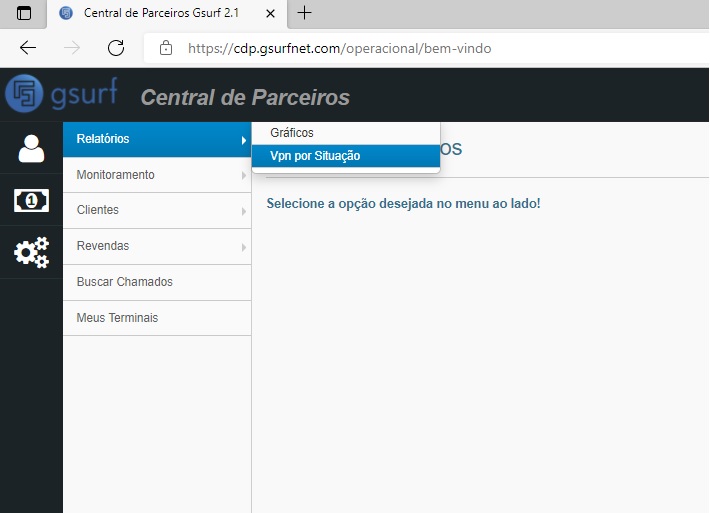
Task: Open the money bill sidebar icon
Action: pos(31,201)
